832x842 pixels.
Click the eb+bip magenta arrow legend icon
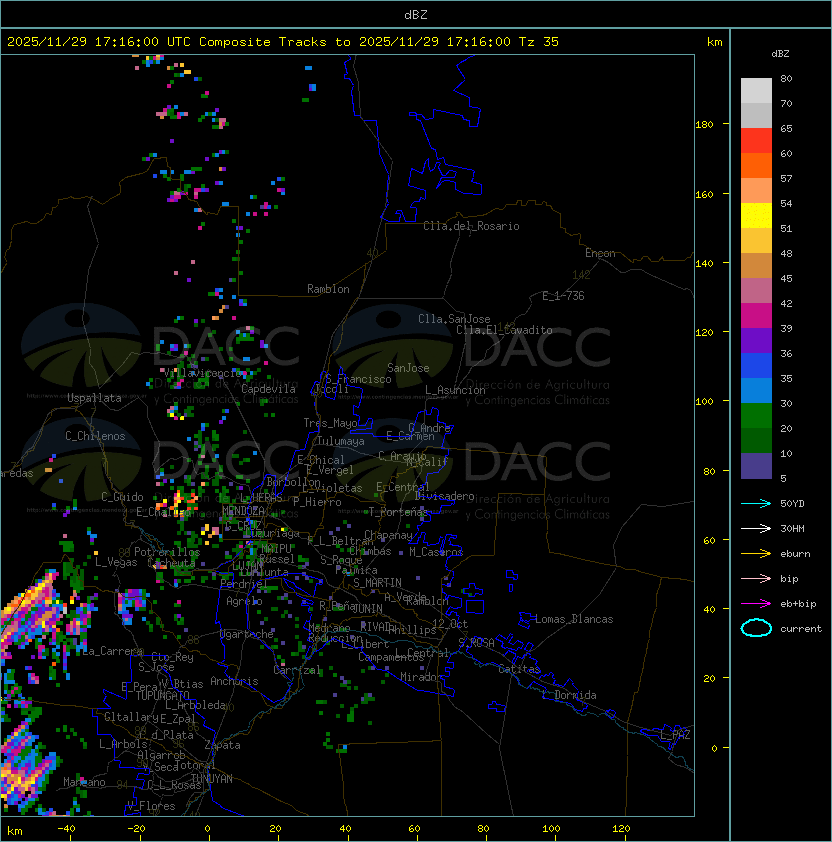[x=756, y=604]
